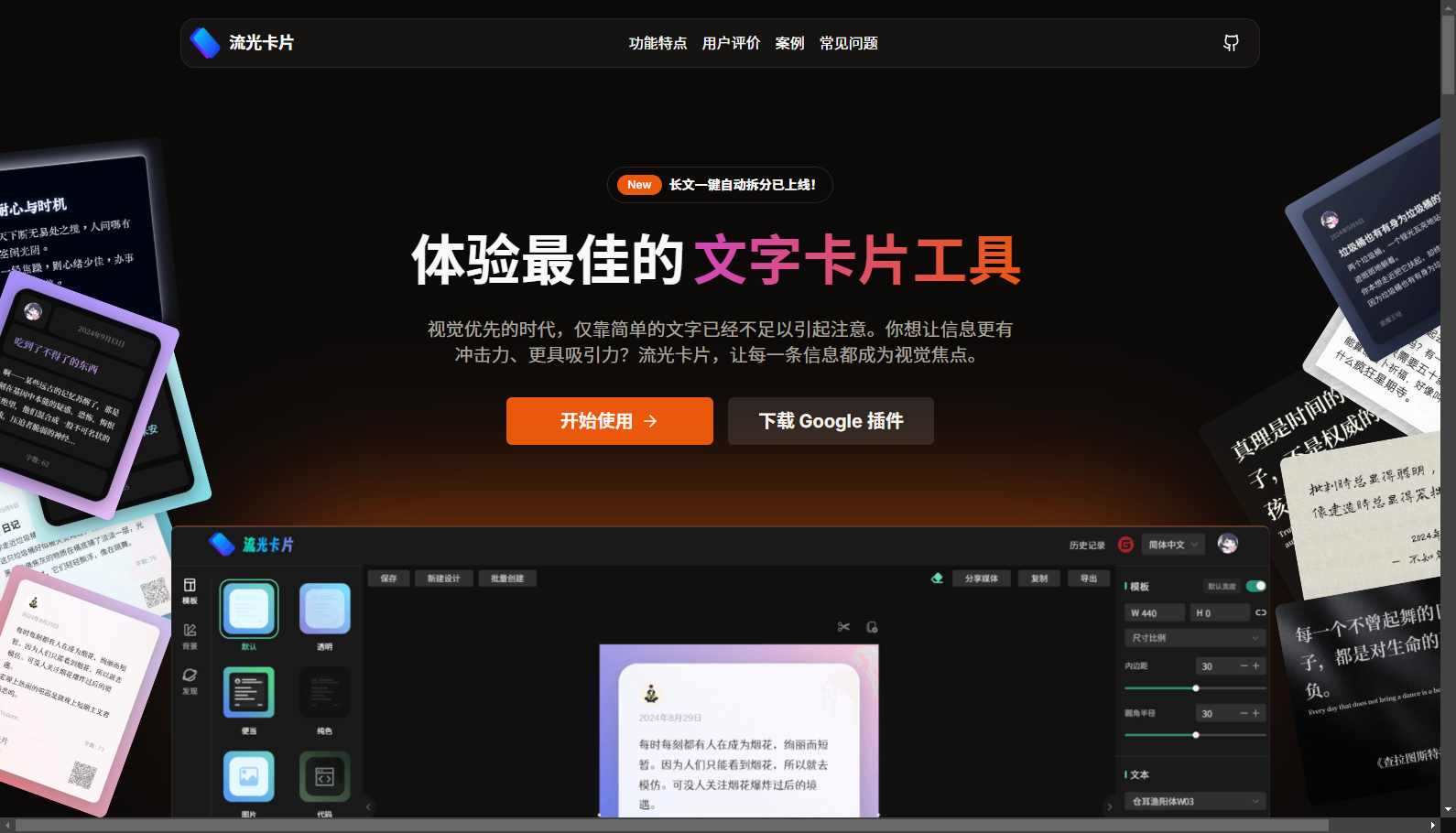The height and width of the screenshot is (833, 1456).
Task: Click the 批量创建 button
Action: click(507, 579)
